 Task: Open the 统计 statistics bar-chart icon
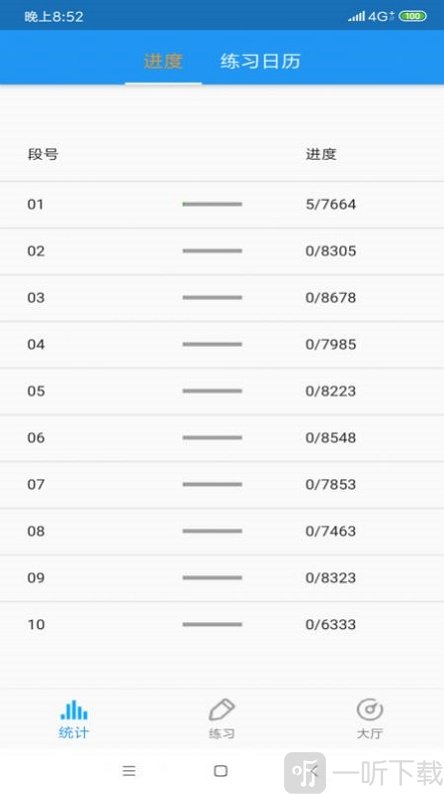[x=74, y=709]
